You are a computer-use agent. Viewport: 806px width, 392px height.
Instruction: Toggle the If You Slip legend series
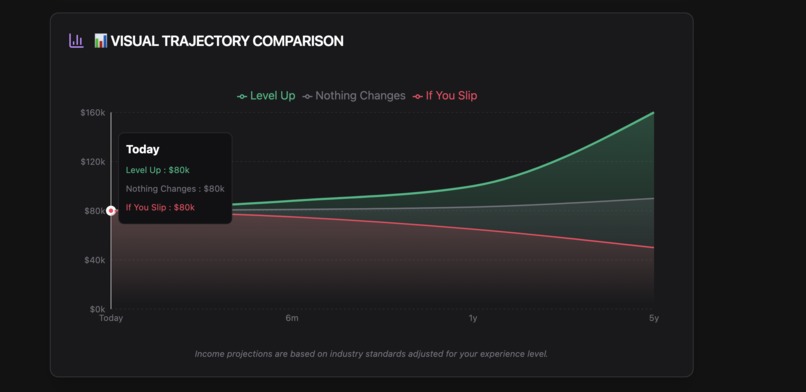[445, 96]
